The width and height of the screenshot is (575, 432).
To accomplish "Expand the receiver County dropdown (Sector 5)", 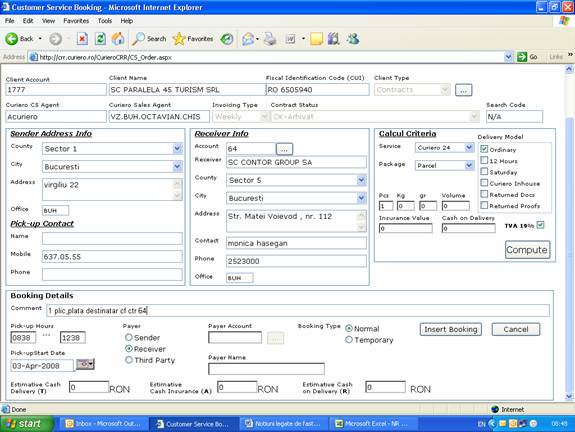I will pos(361,180).
